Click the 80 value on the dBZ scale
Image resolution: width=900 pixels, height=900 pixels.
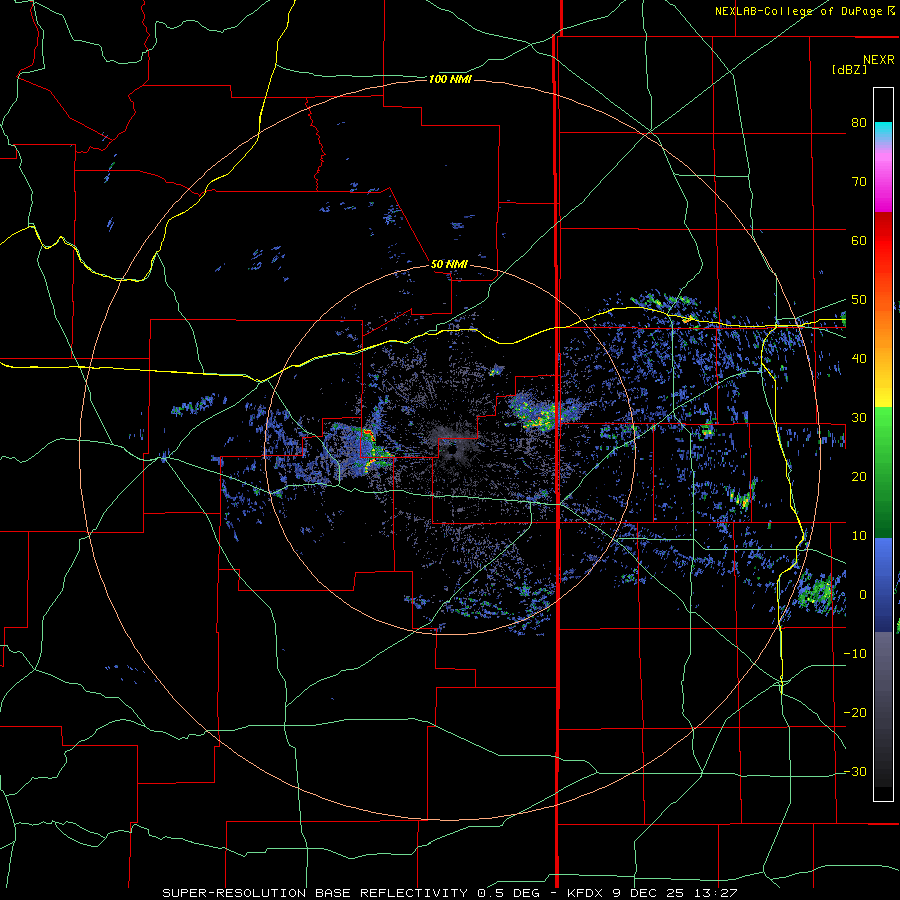click(x=859, y=122)
